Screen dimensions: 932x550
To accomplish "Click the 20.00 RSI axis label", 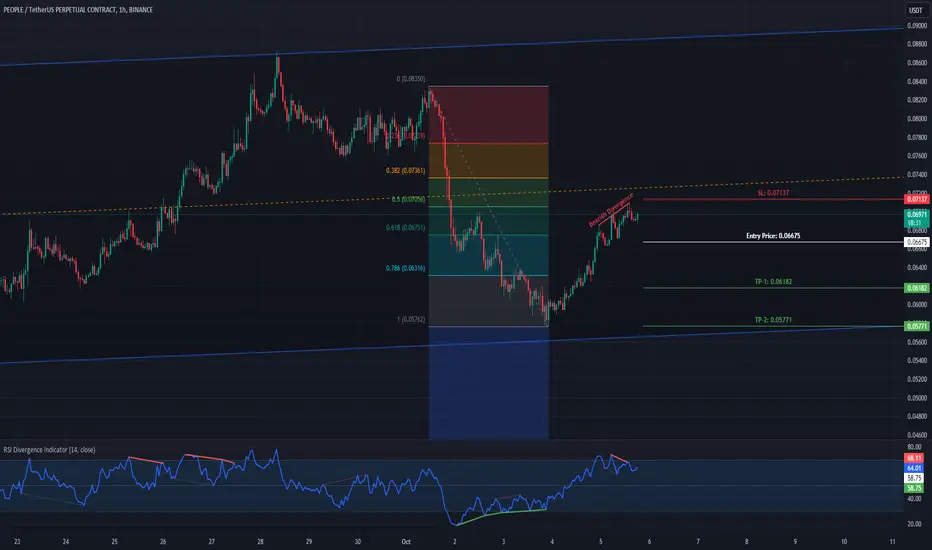I will click(x=914, y=524).
